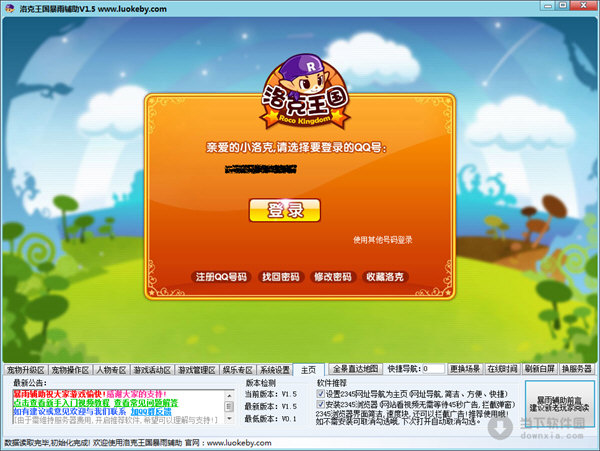Screen dimensions: 600x451
Task: Select the saved QQ number entry
Action: click(x=261, y=169)
